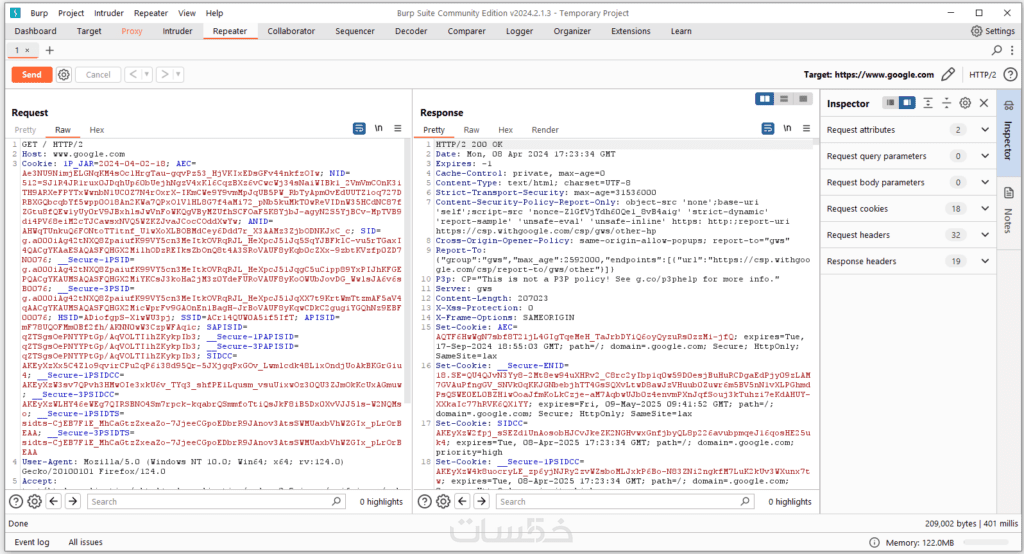Click the Cancel request button
The image size is (1024, 554).
pyautogui.click(x=98, y=74)
